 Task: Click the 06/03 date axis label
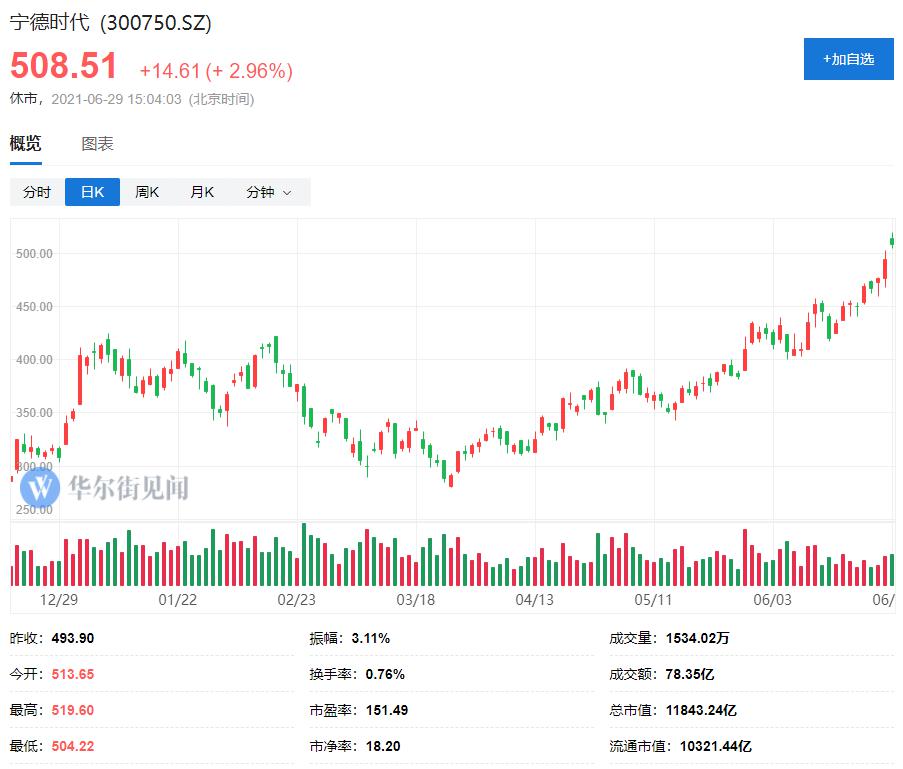[x=771, y=600]
